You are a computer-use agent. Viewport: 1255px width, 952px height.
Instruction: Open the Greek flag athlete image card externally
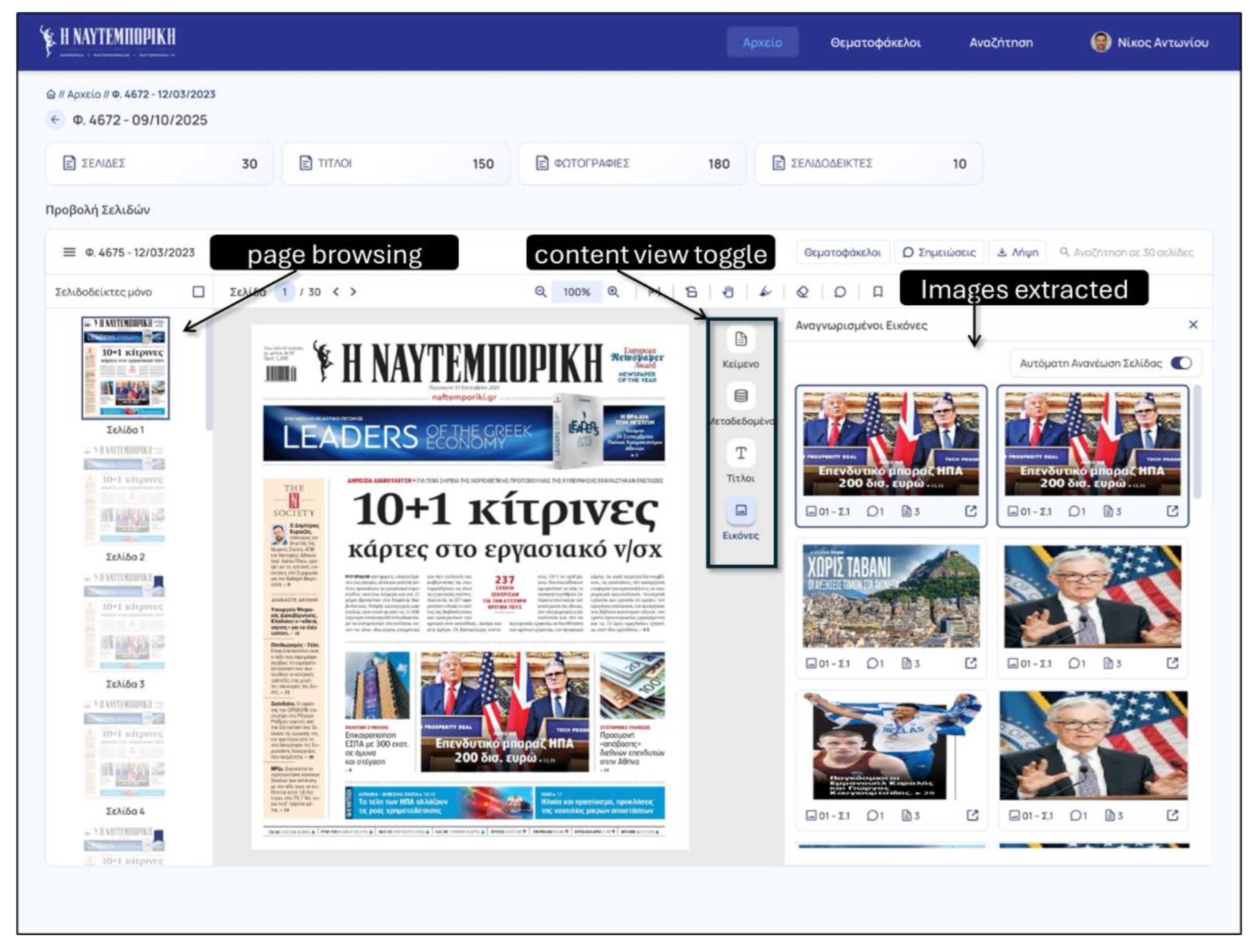[x=972, y=815]
